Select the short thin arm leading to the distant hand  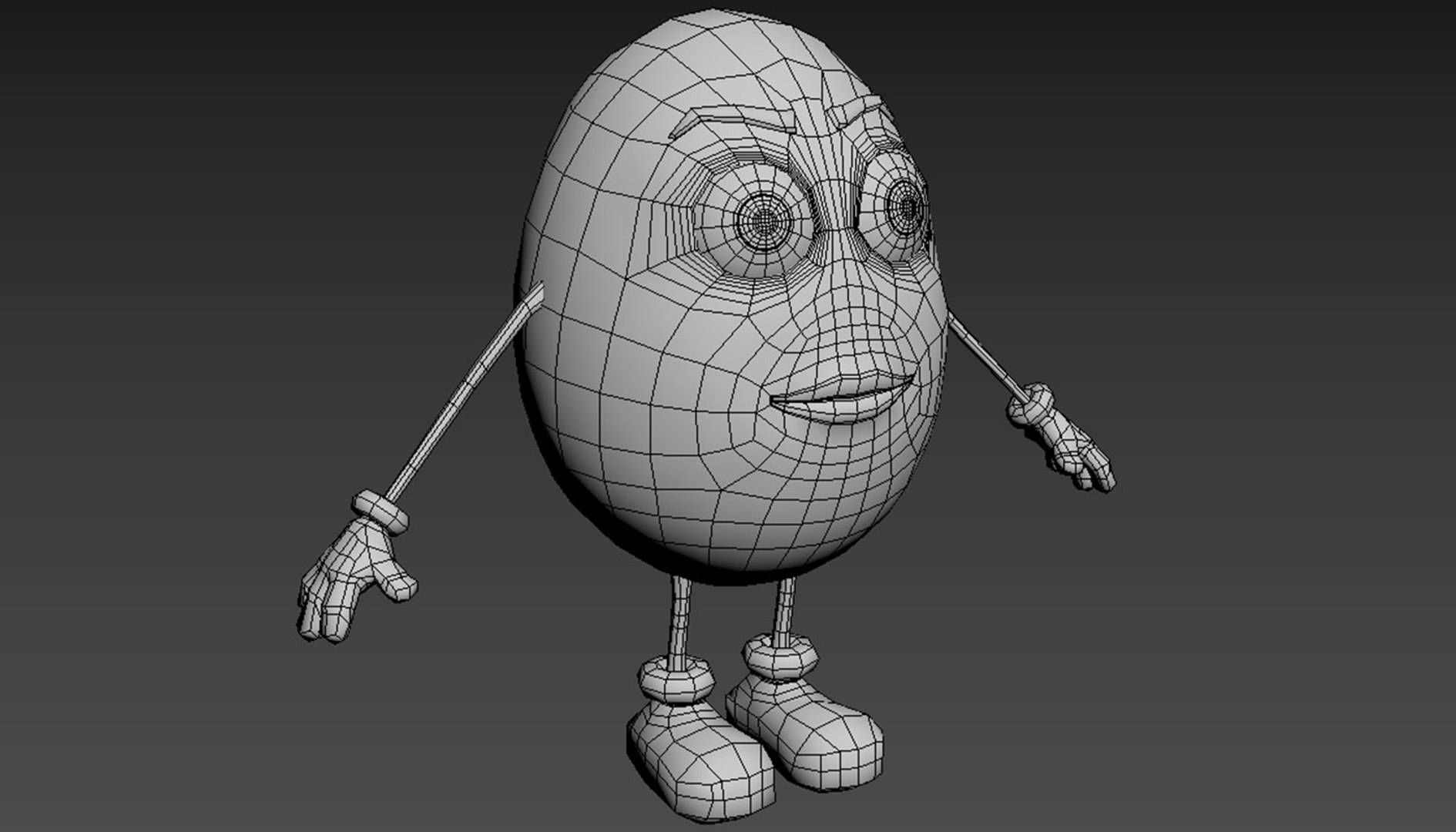(988, 356)
